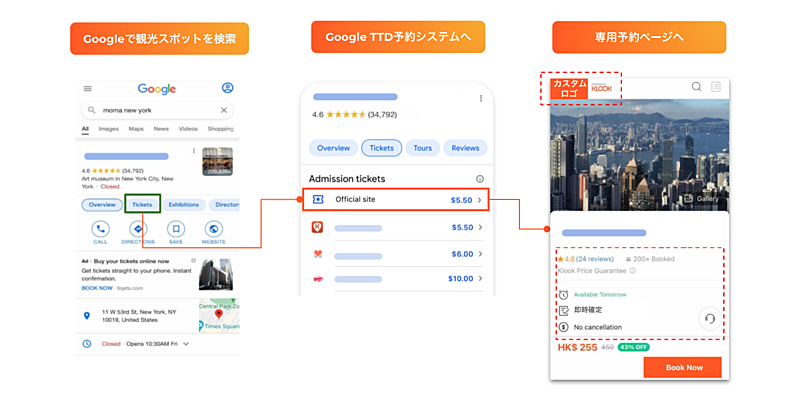Select the Reviews chip
The image size is (800, 416).
click(x=465, y=148)
